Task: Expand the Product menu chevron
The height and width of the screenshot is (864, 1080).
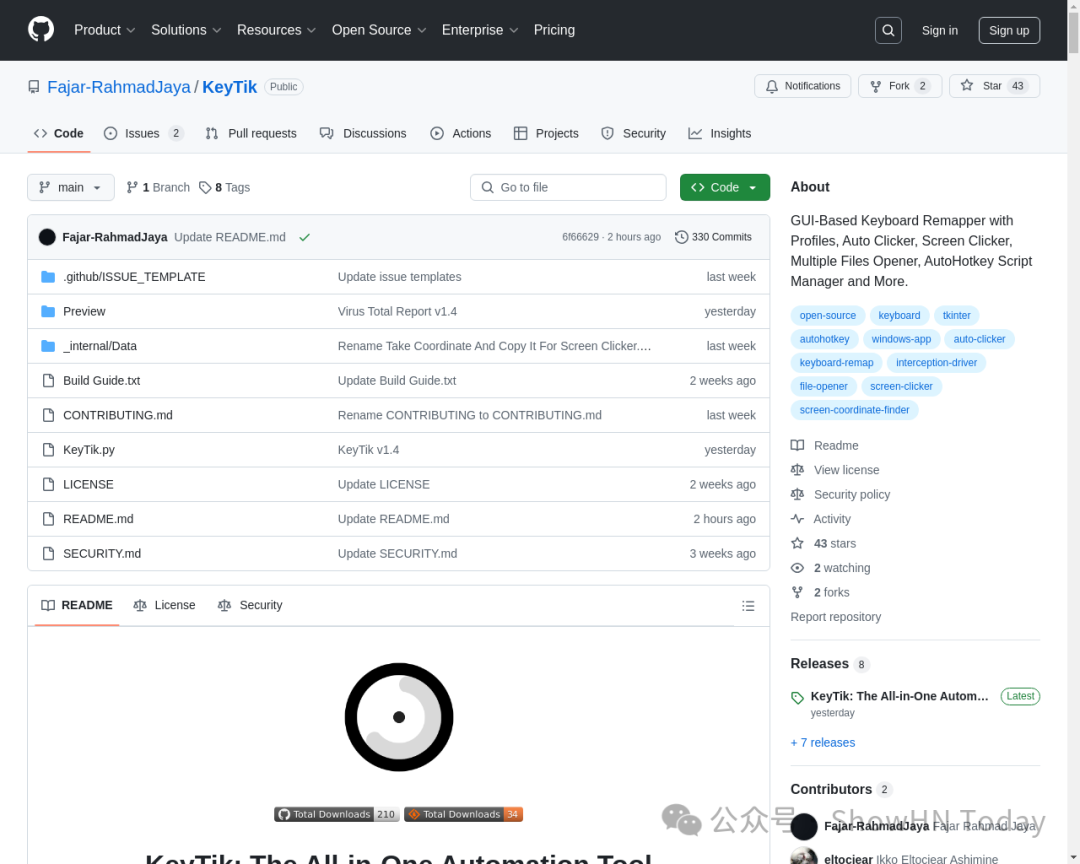Action: (130, 30)
